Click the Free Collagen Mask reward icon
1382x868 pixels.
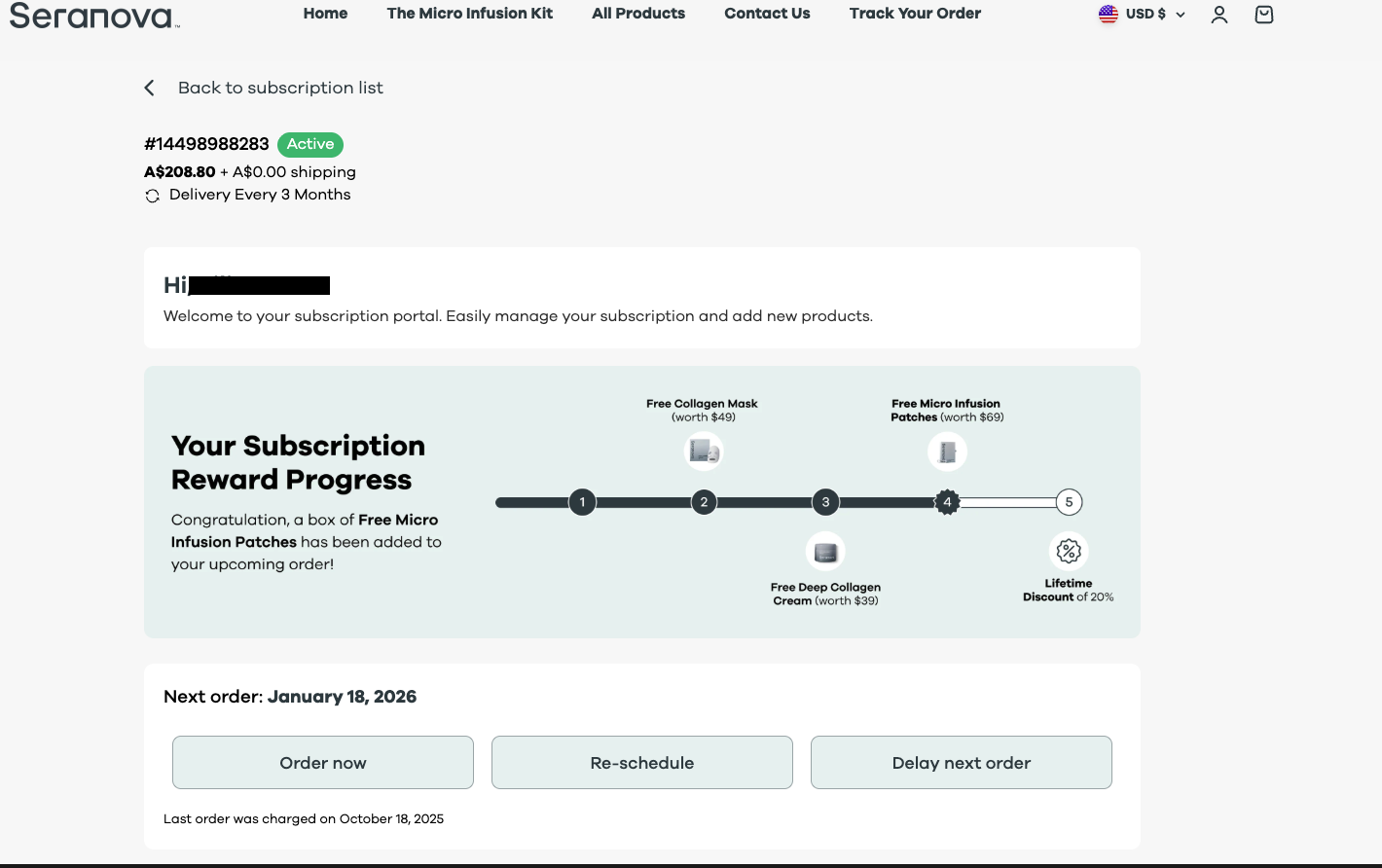tap(704, 452)
